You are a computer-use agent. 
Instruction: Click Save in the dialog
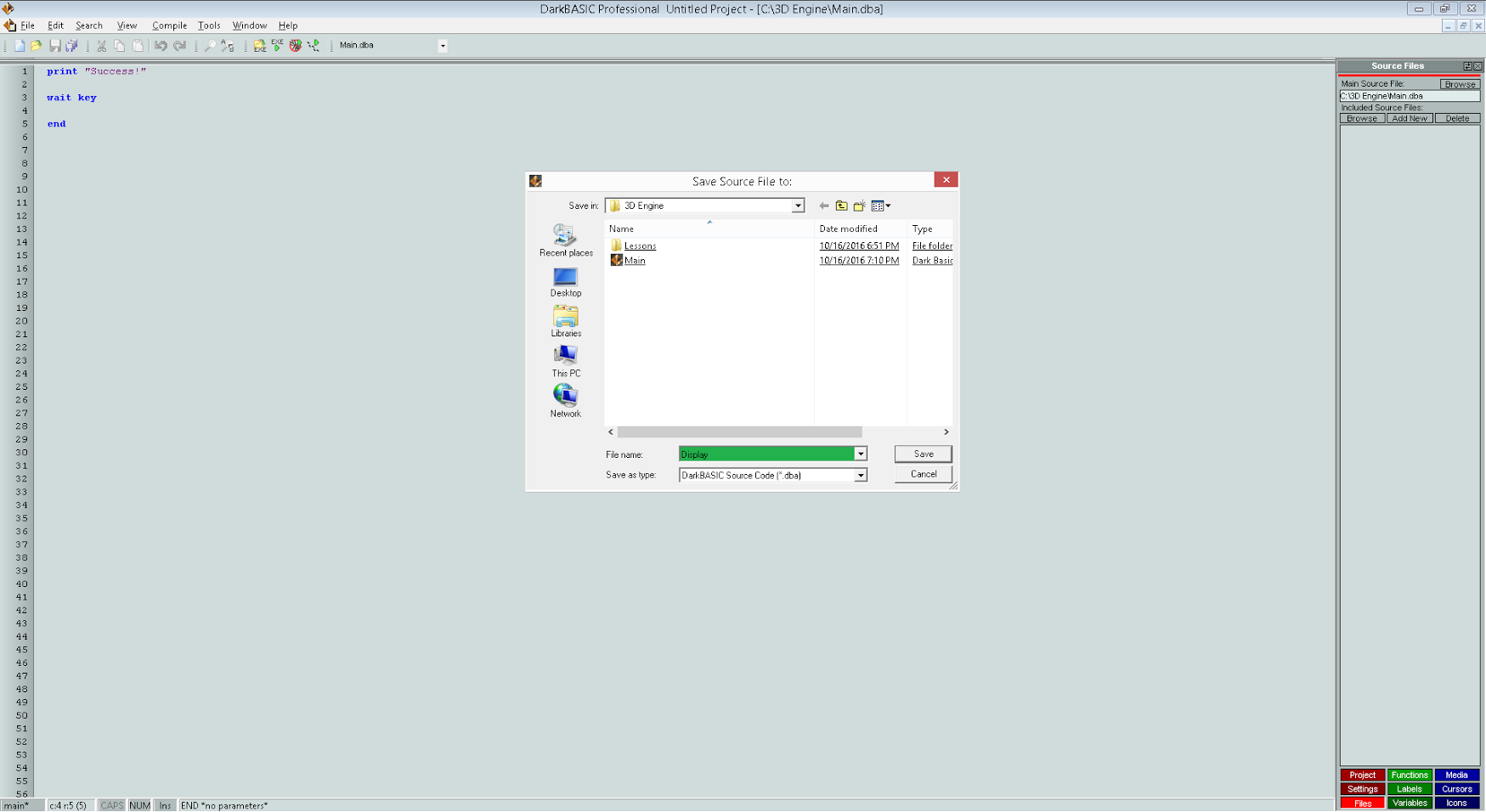923,454
